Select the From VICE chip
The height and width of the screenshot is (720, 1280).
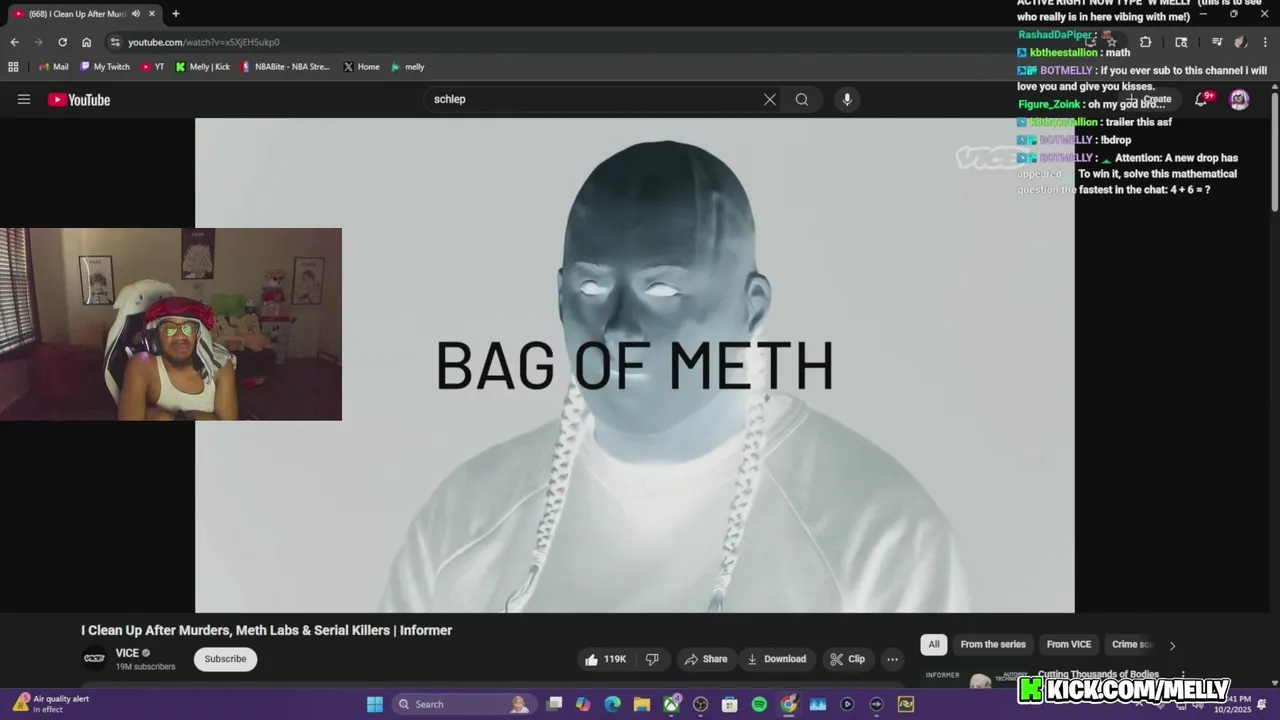click(x=1069, y=644)
